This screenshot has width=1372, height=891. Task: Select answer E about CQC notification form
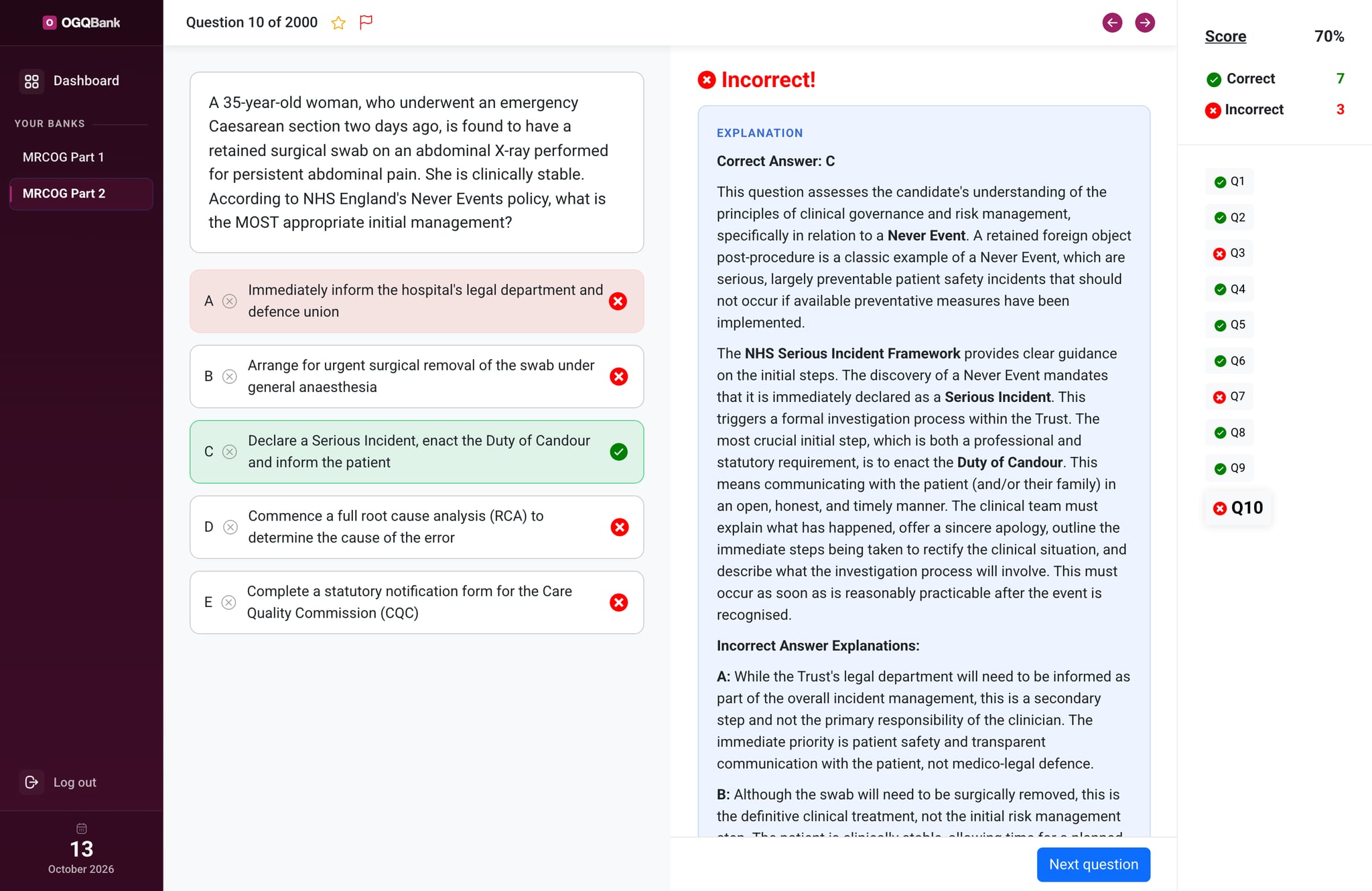(417, 602)
